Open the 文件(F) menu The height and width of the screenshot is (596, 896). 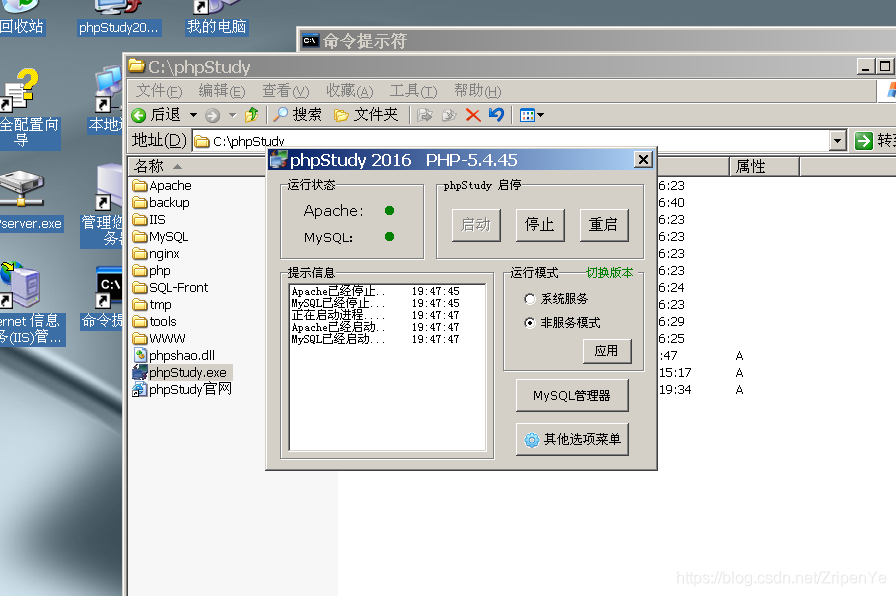(x=159, y=91)
